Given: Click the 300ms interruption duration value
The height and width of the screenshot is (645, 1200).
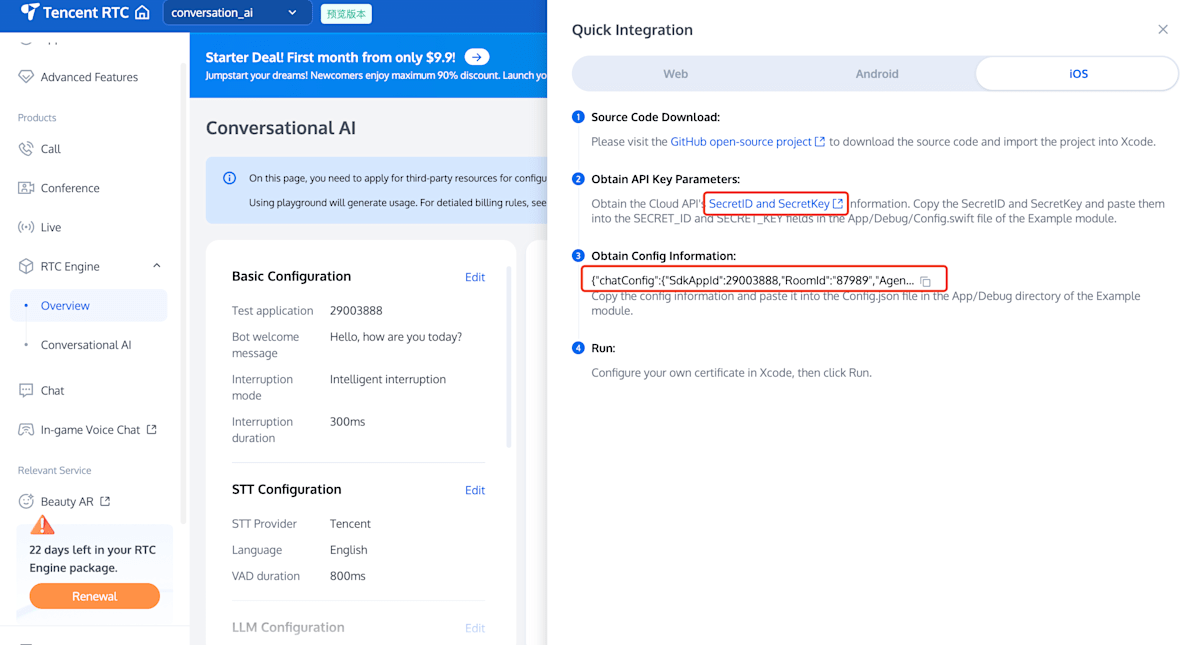Looking at the screenshot, I should pyautogui.click(x=347, y=422).
